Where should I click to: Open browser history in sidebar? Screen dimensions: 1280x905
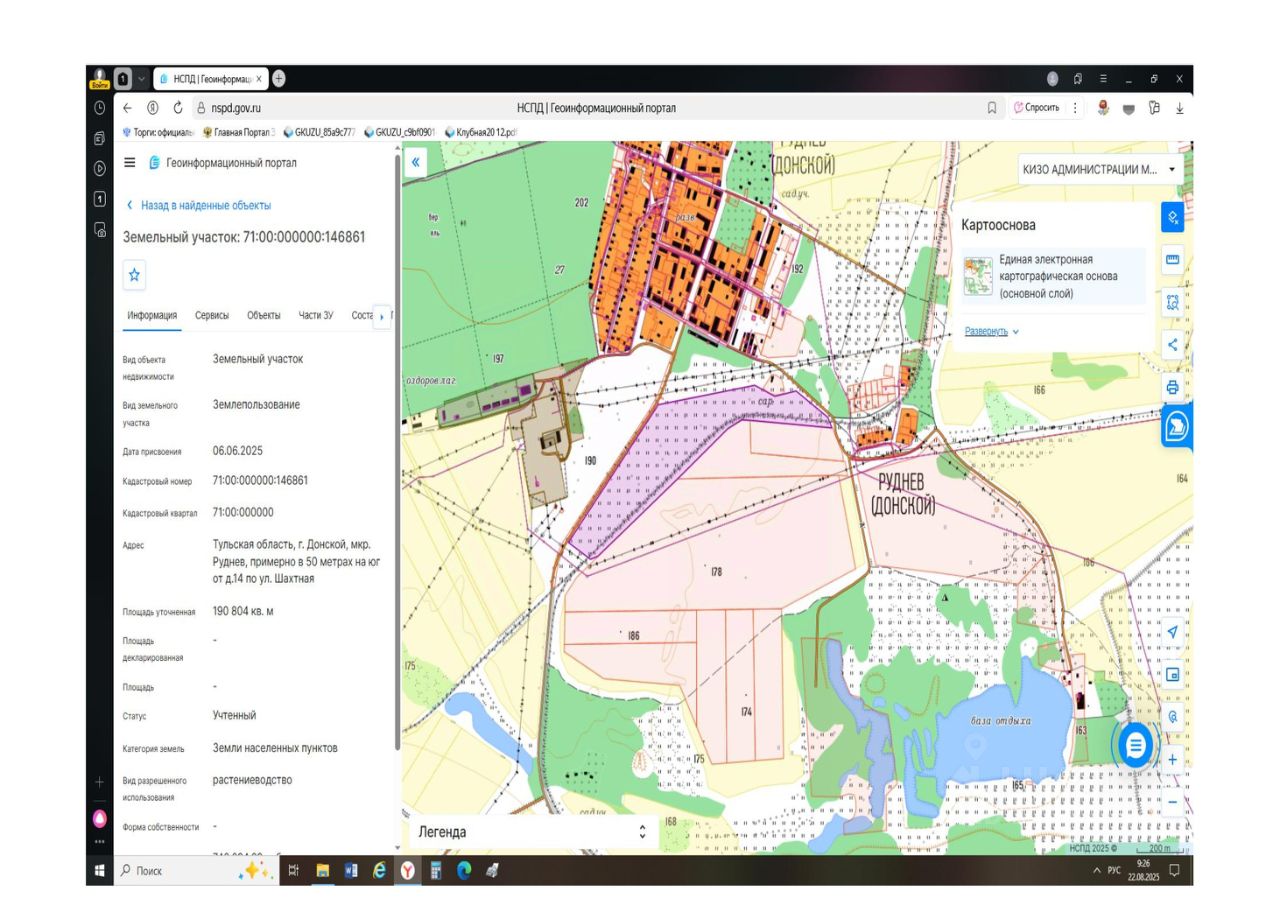point(100,108)
